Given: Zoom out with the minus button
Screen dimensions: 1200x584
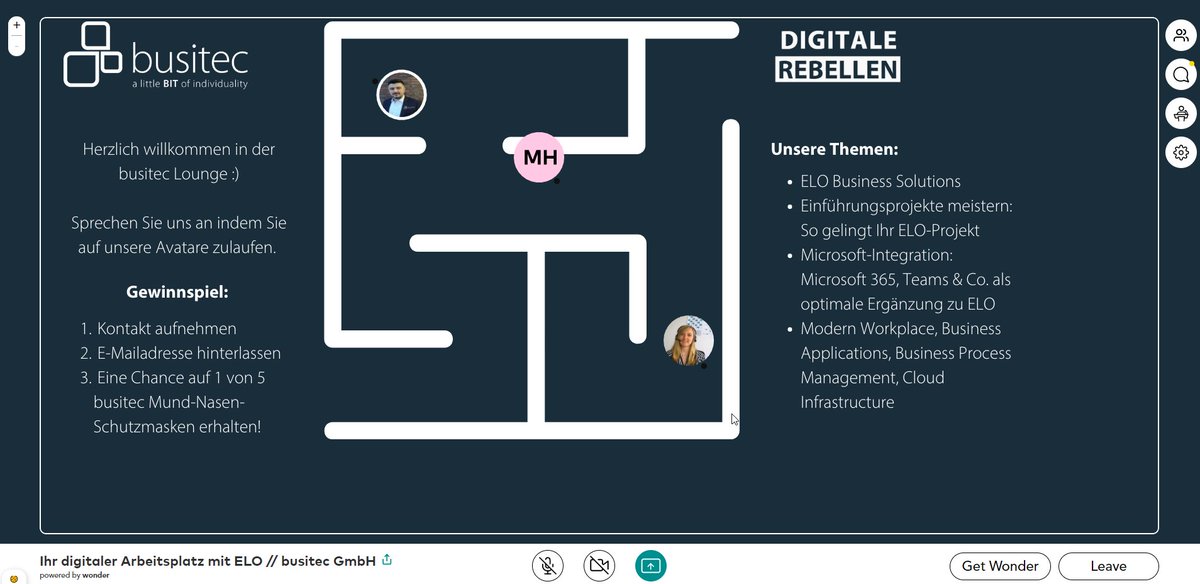Looking at the screenshot, I should click(x=16, y=46).
